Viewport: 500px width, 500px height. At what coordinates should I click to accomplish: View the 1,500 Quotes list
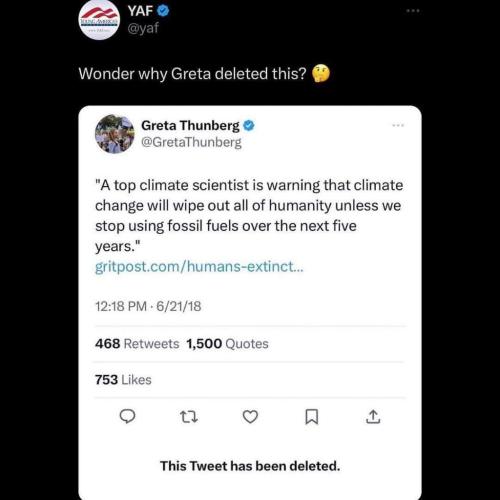tap(227, 344)
